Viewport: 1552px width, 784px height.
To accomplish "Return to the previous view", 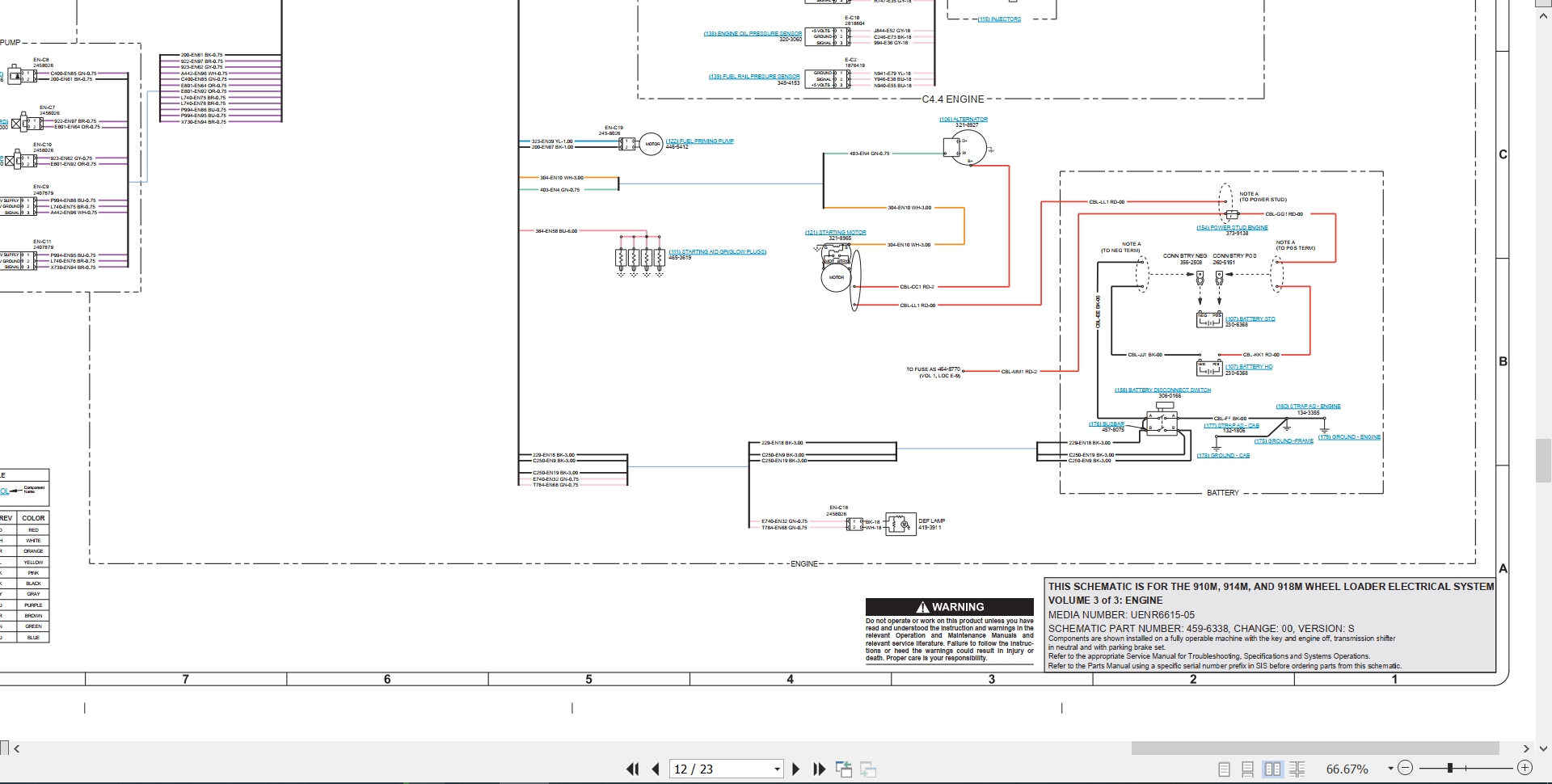I will [843, 769].
